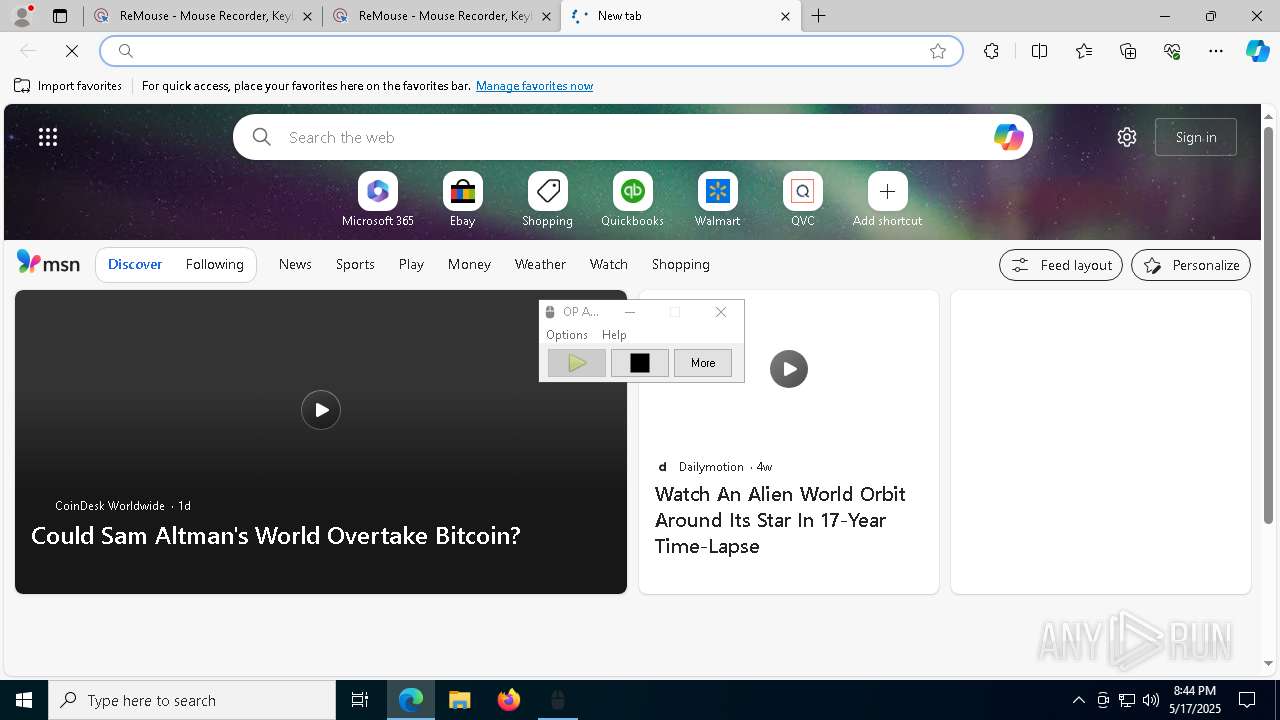This screenshot has width=1280, height=720.
Task: Show hidden system tray icons
Action: 1078,700
